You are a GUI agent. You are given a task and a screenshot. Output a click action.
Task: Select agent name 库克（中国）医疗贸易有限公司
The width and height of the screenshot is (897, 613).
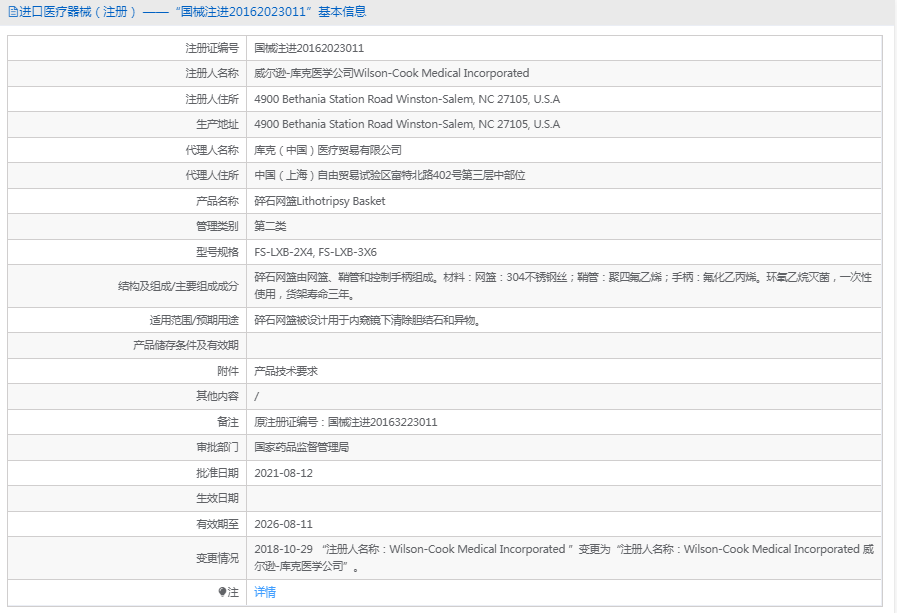coord(328,150)
